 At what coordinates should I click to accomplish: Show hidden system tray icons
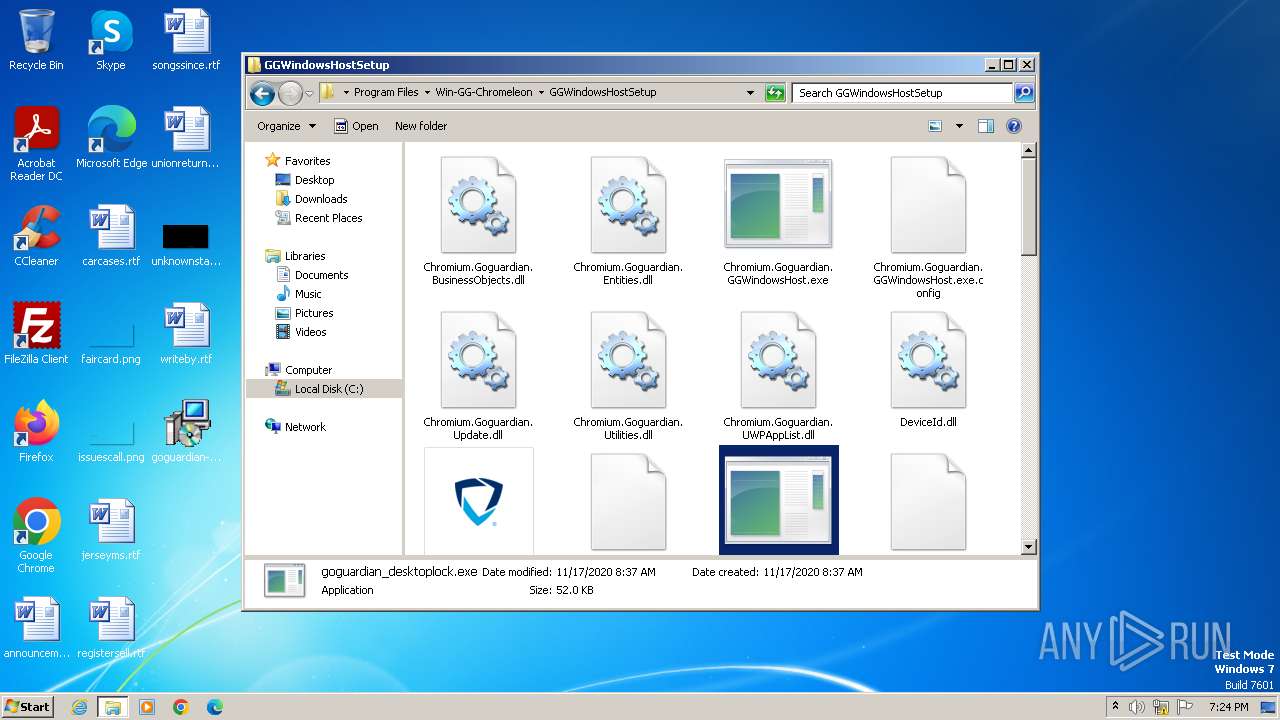tap(1116, 707)
